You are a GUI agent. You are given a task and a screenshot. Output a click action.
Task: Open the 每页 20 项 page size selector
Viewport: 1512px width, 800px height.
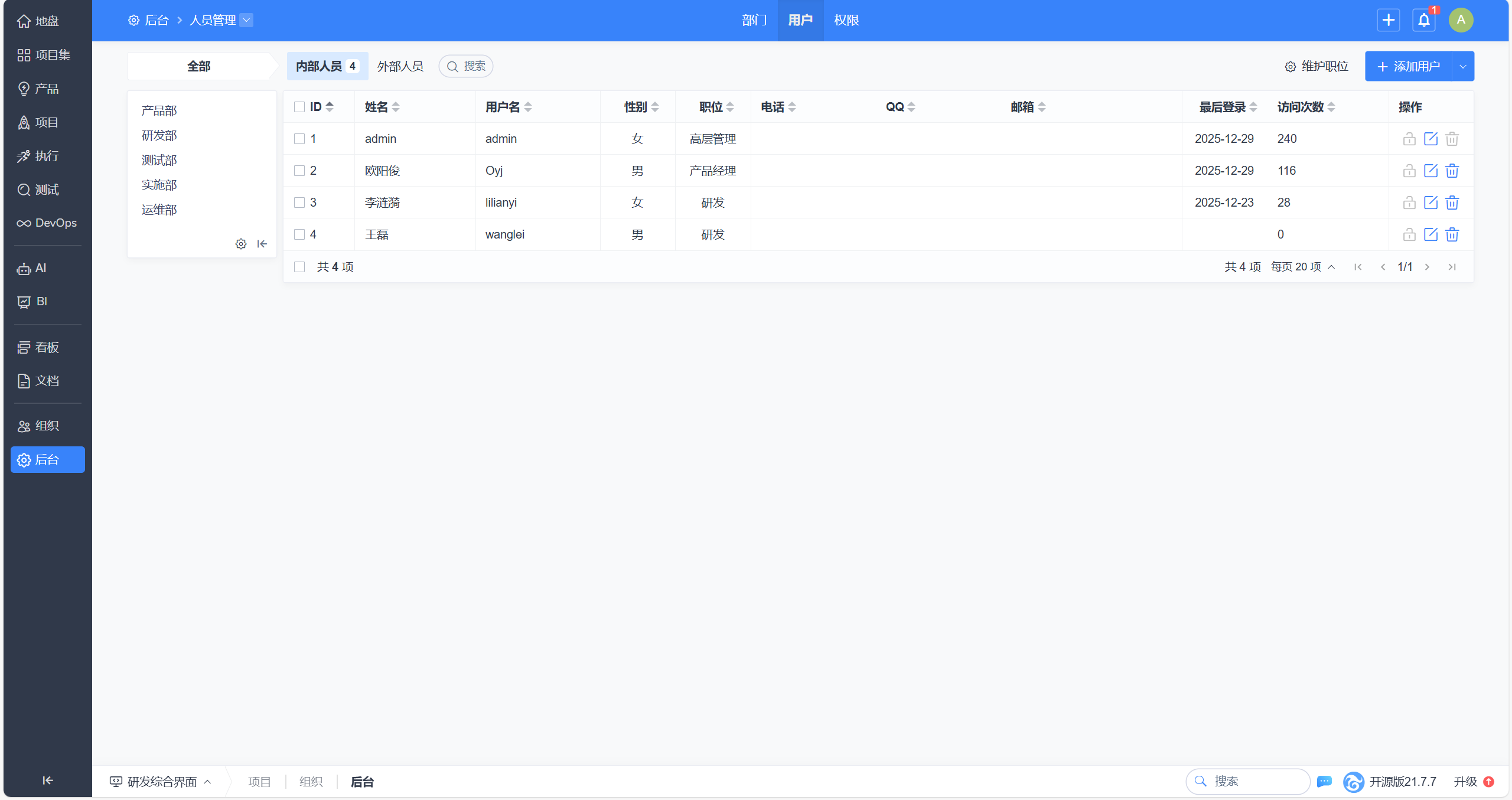click(x=1302, y=267)
